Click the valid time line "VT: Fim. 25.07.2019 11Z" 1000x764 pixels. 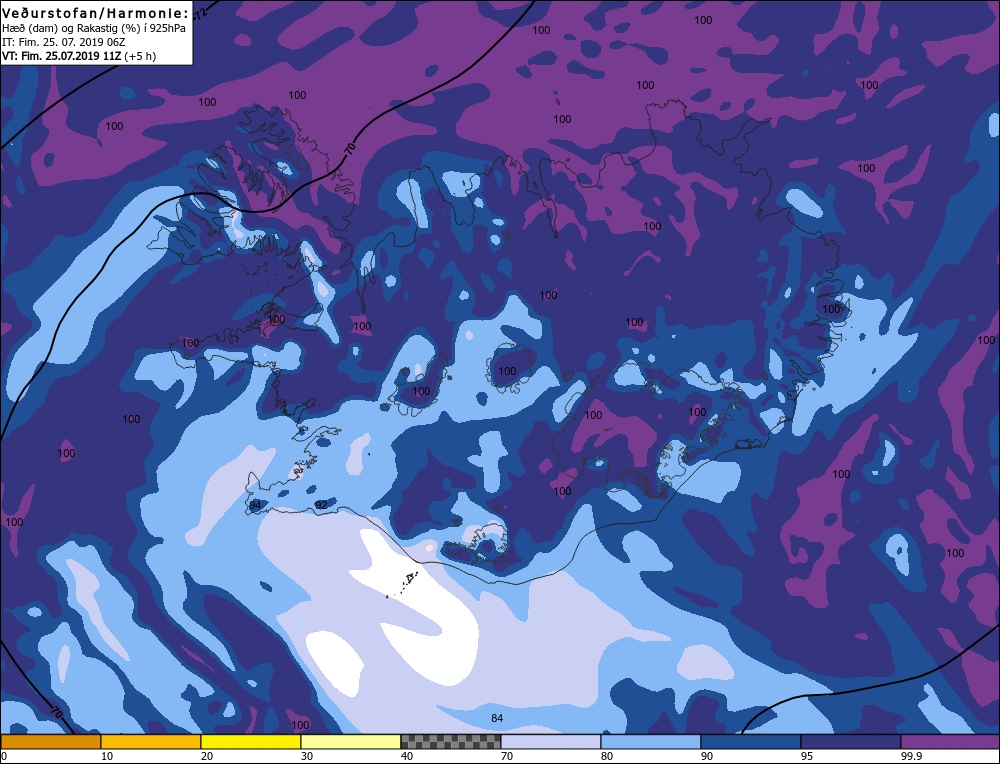pos(61,56)
